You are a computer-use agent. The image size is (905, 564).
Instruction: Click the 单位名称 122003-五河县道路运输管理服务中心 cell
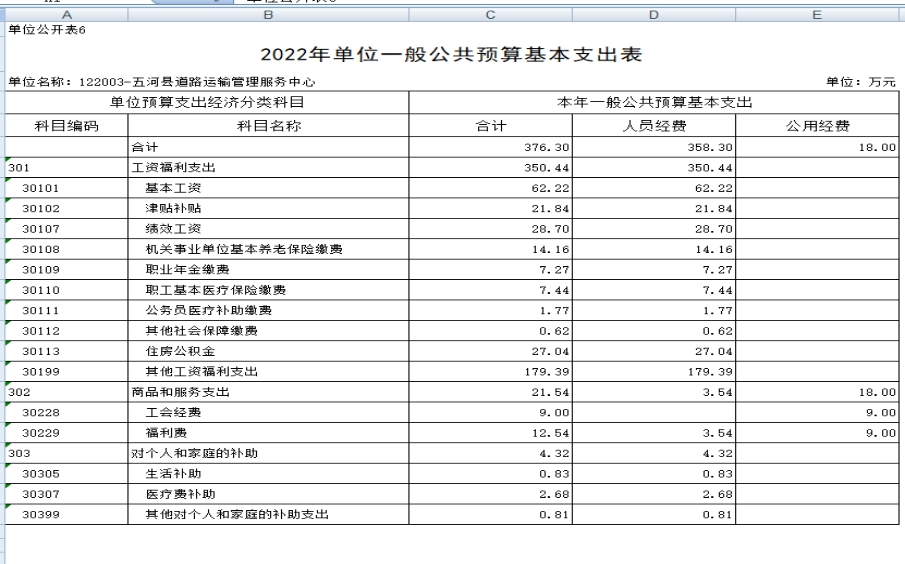tap(162, 82)
